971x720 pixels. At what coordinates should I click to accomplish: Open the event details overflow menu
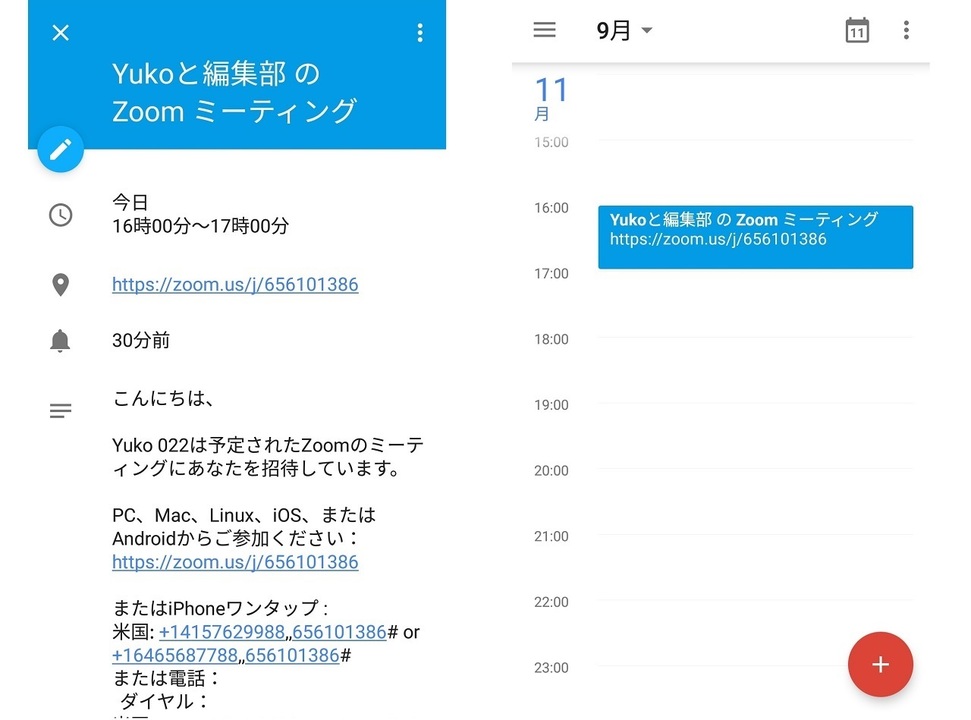tap(420, 32)
